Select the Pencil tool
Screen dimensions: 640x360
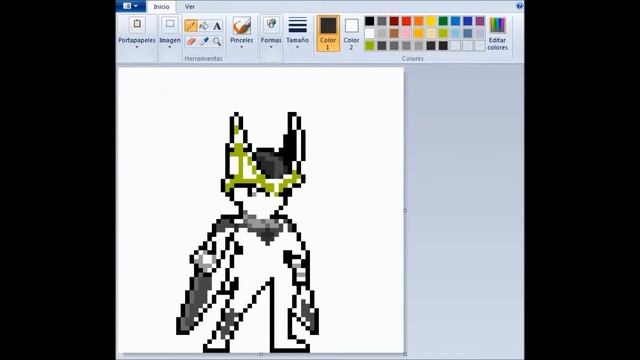(191, 26)
